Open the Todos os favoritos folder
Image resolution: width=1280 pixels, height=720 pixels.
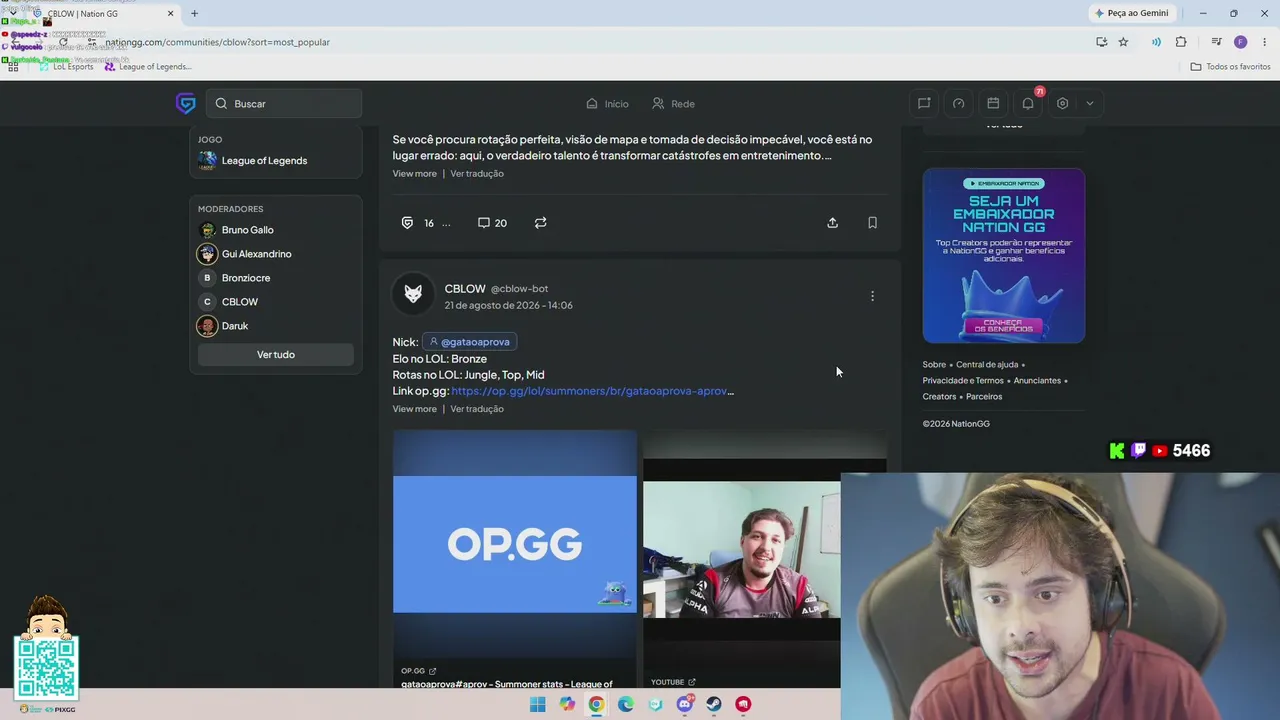click(x=1230, y=67)
